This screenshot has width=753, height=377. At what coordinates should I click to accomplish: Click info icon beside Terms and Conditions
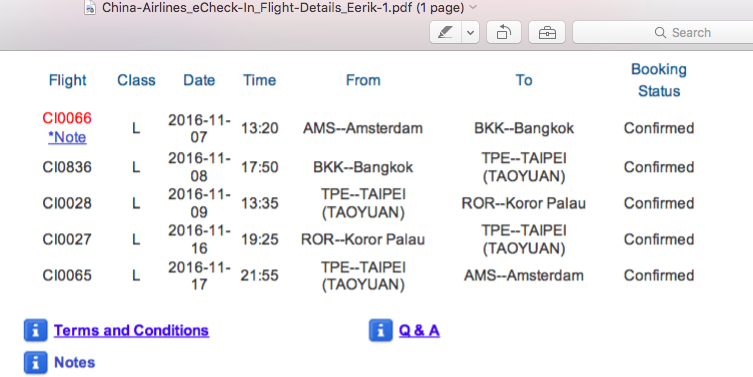[x=36, y=330]
